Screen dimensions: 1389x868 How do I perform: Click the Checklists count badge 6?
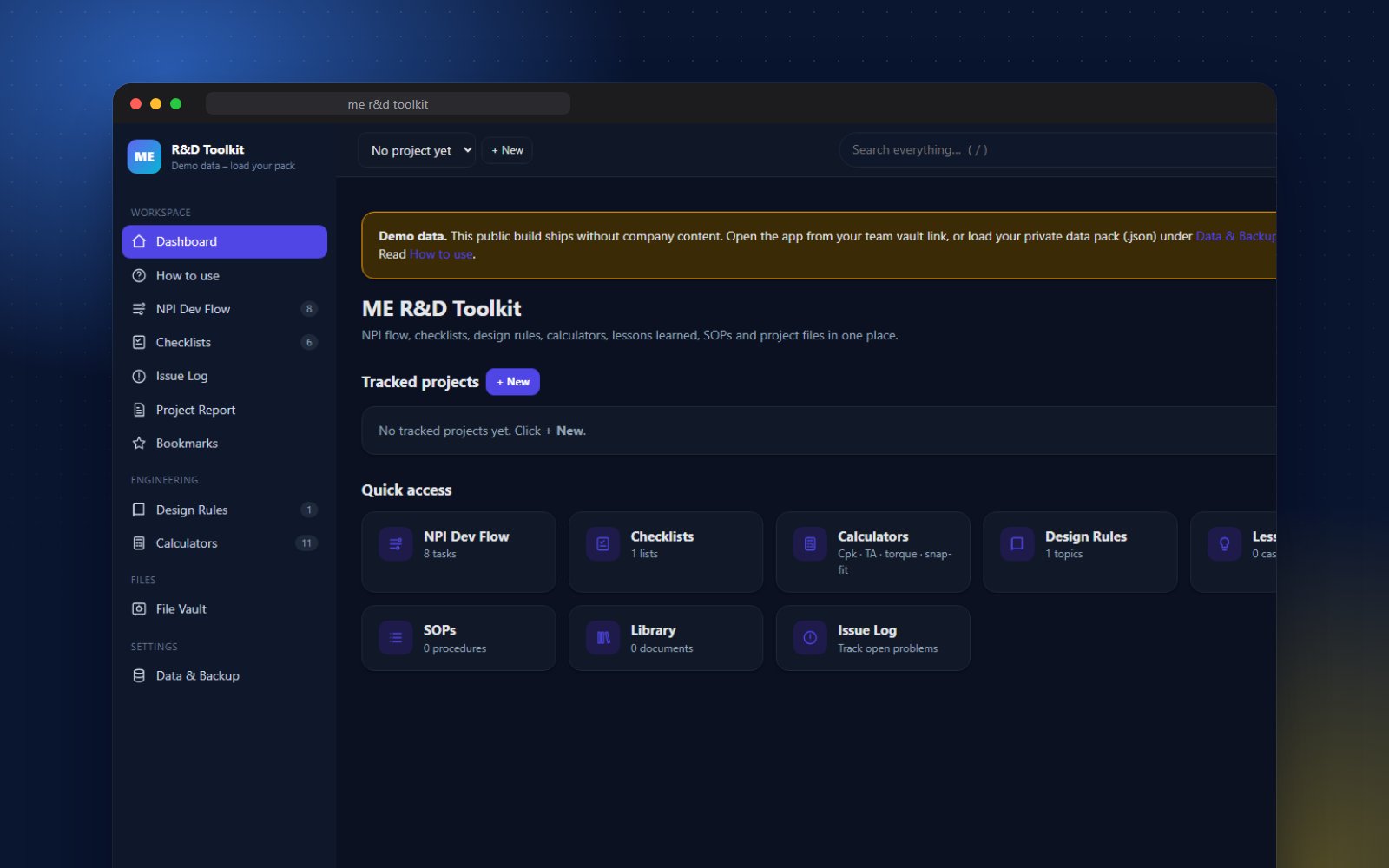coord(308,342)
